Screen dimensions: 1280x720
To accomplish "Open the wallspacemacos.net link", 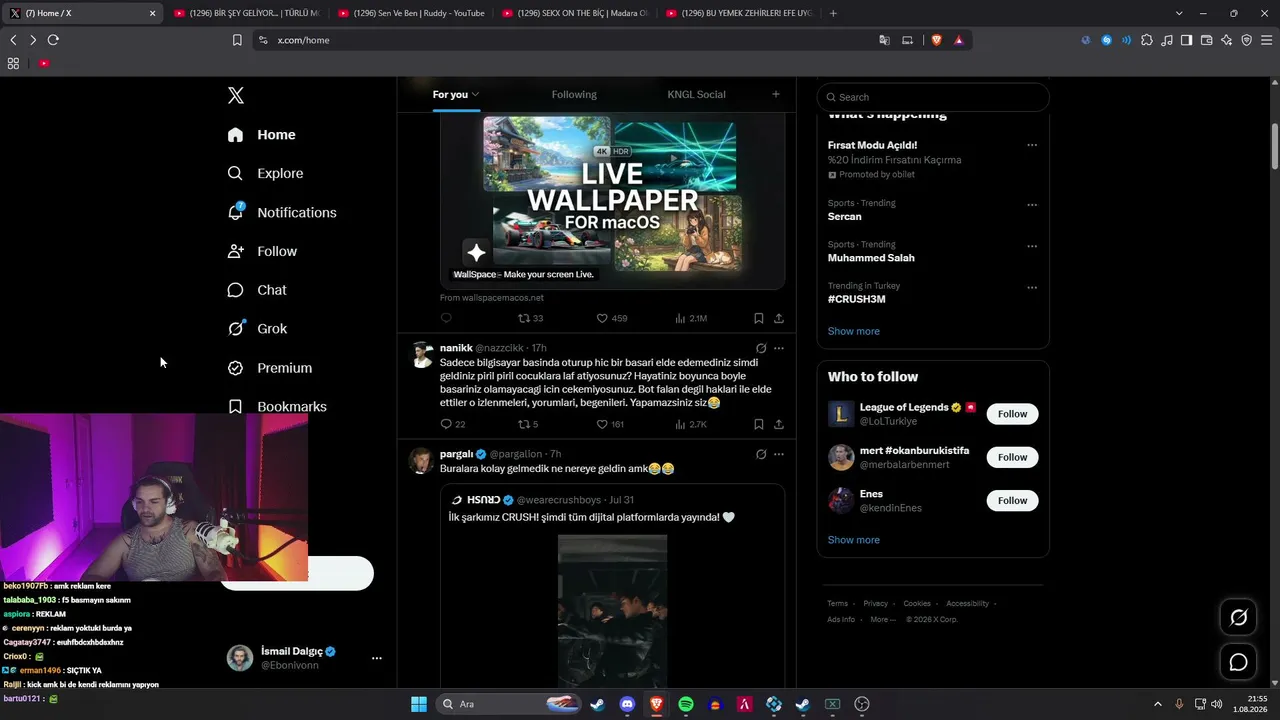I will click(x=492, y=298).
